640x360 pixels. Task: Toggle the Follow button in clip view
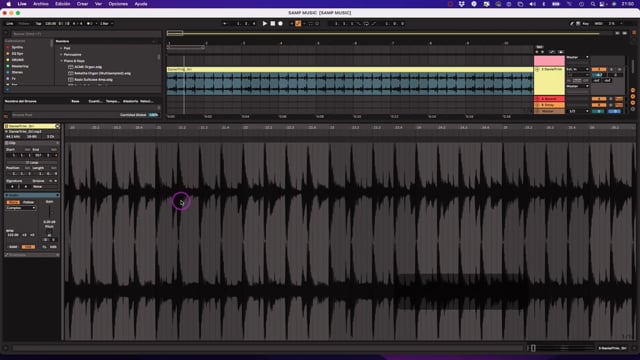(28, 202)
